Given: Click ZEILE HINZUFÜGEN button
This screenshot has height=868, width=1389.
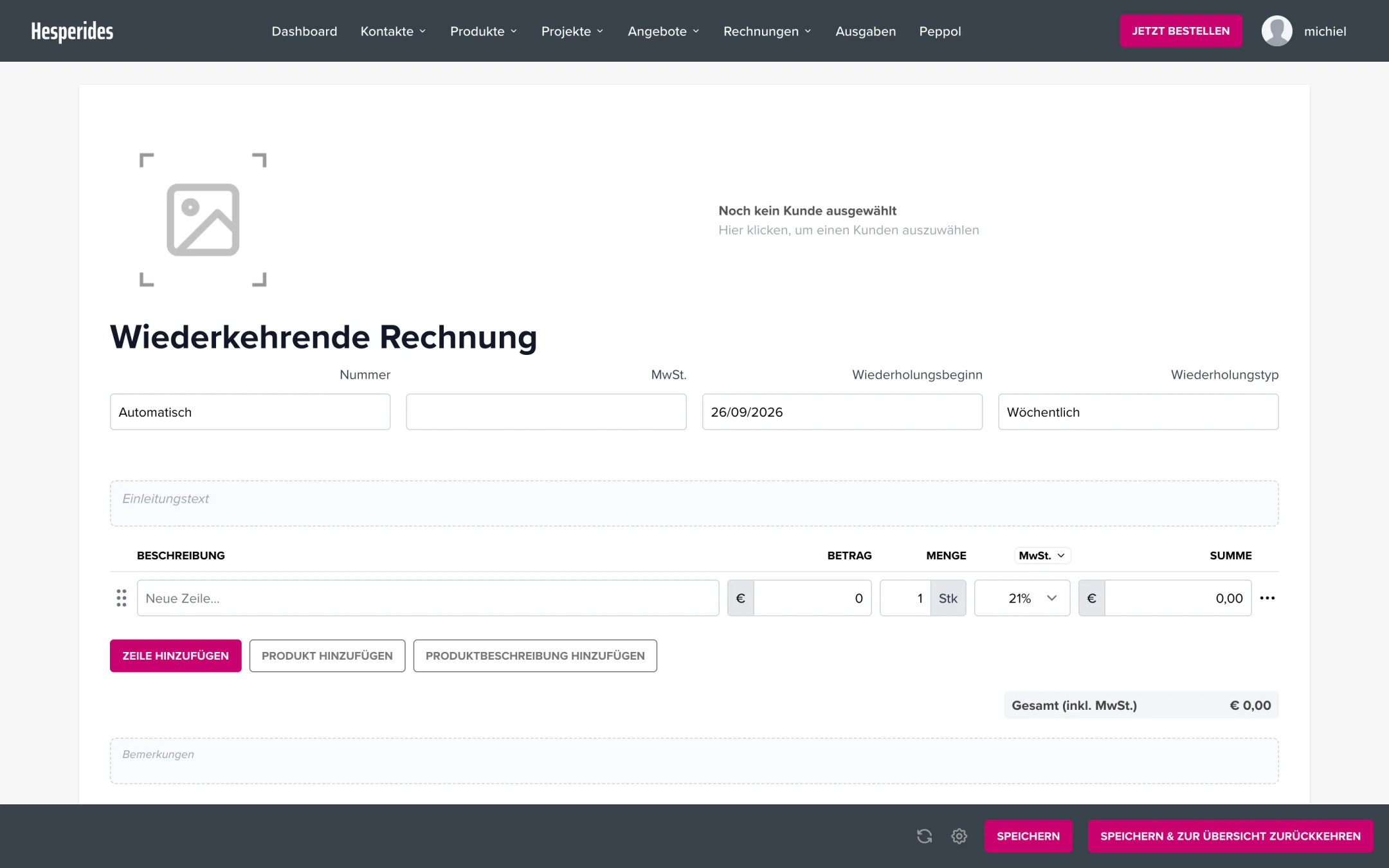Looking at the screenshot, I should [176, 656].
